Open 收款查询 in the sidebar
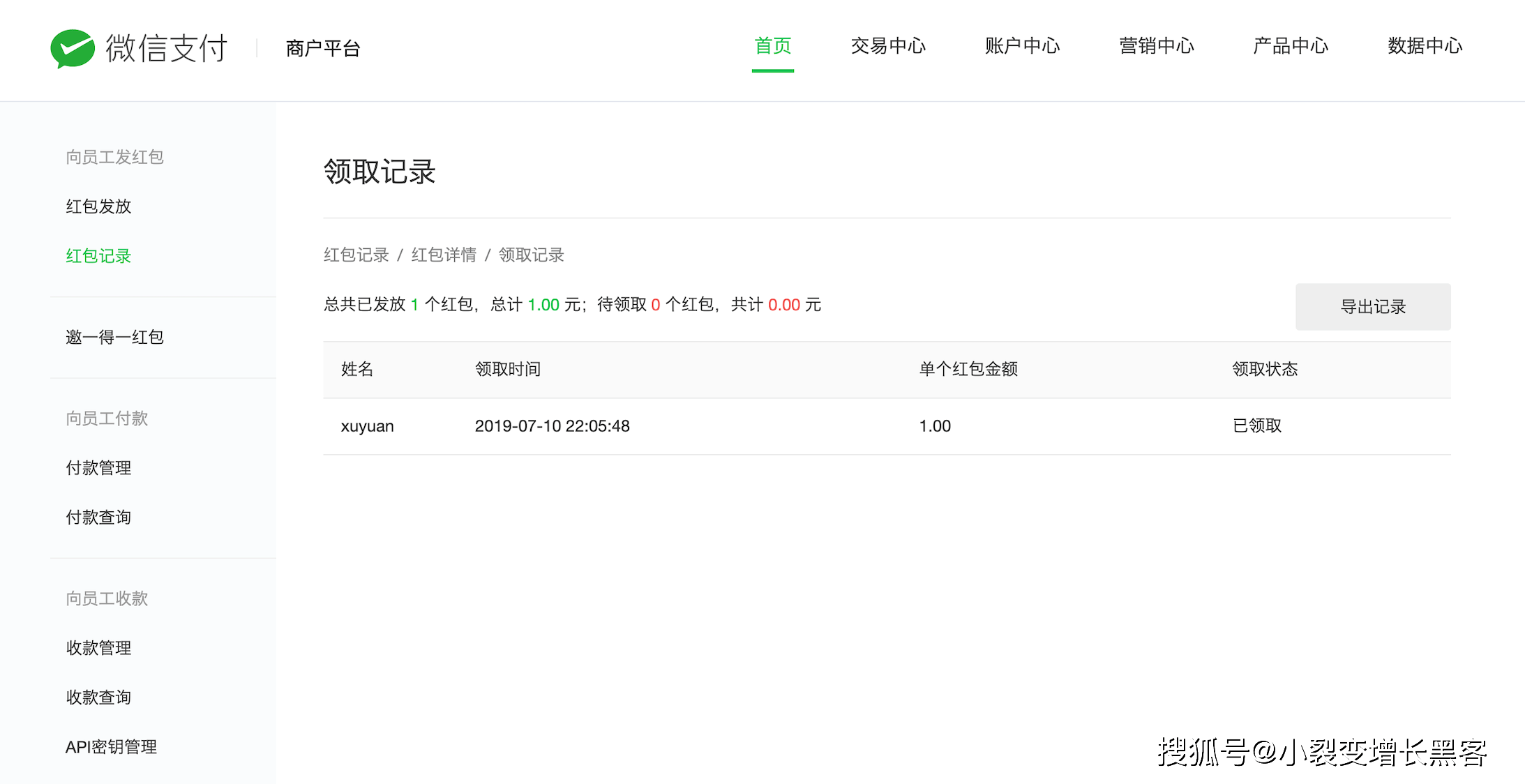Screen dimensions: 1525x784 click(x=98, y=698)
